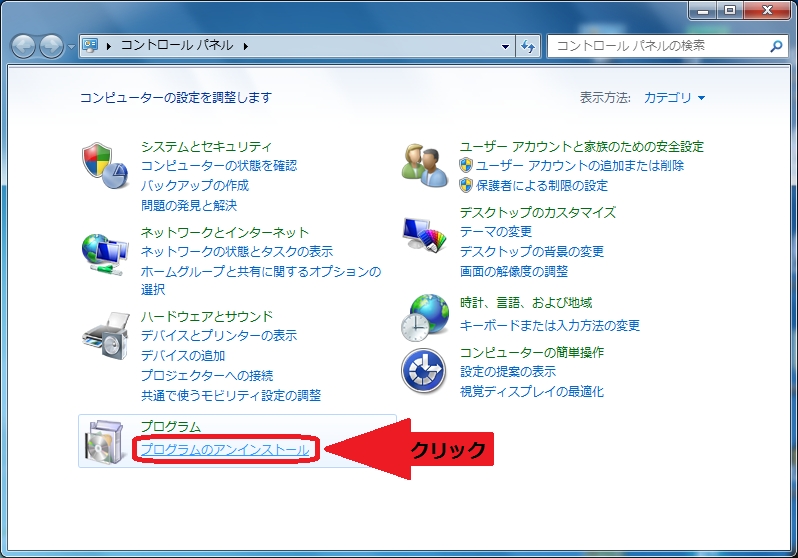
Task: Click the Network and Internet globe icon
Action: point(105,255)
